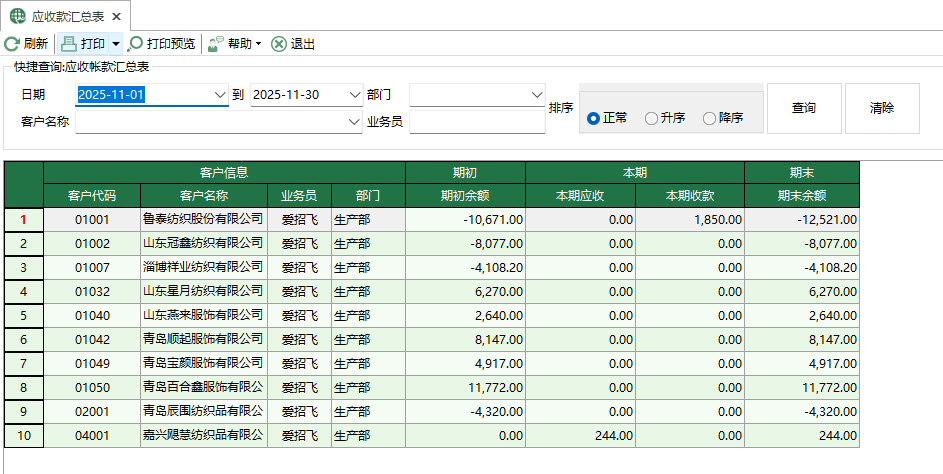943x474 pixels.
Task: Click the -12,521.00 ending balance cell
Action: [x=802, y=220]
